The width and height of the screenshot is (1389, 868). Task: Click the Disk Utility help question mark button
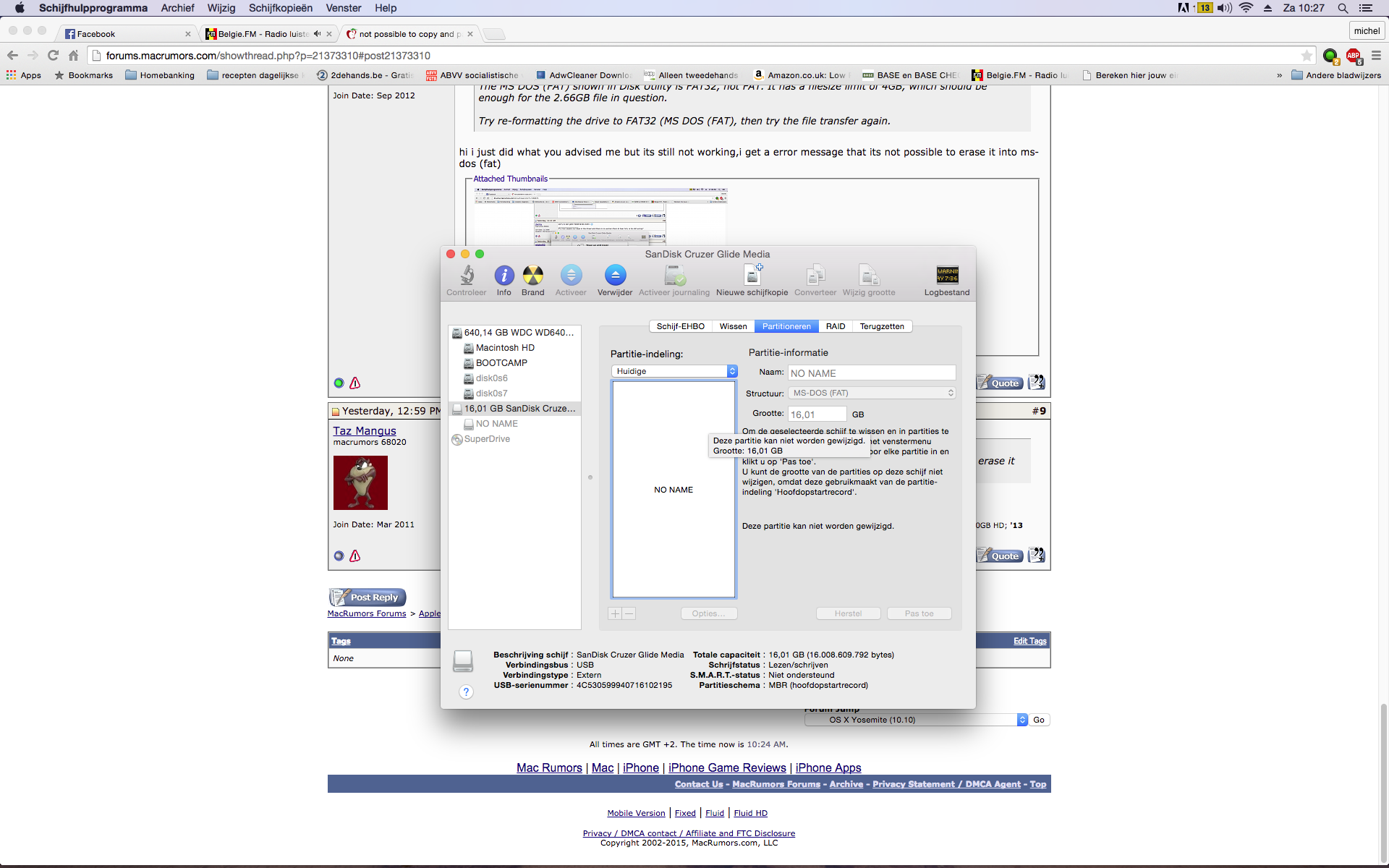(x=467, y=692)
